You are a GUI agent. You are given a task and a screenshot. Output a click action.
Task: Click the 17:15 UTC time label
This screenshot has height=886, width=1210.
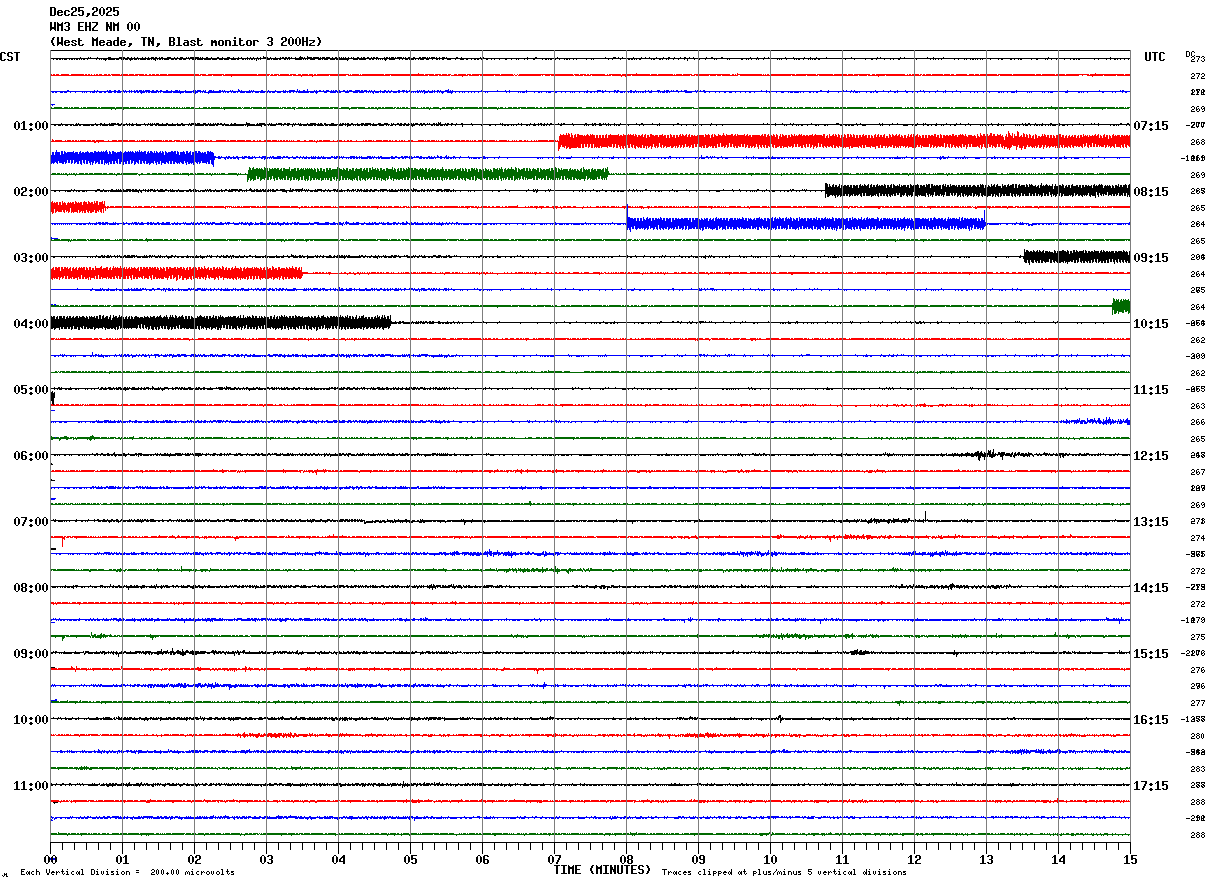[x=1151, y=786]
